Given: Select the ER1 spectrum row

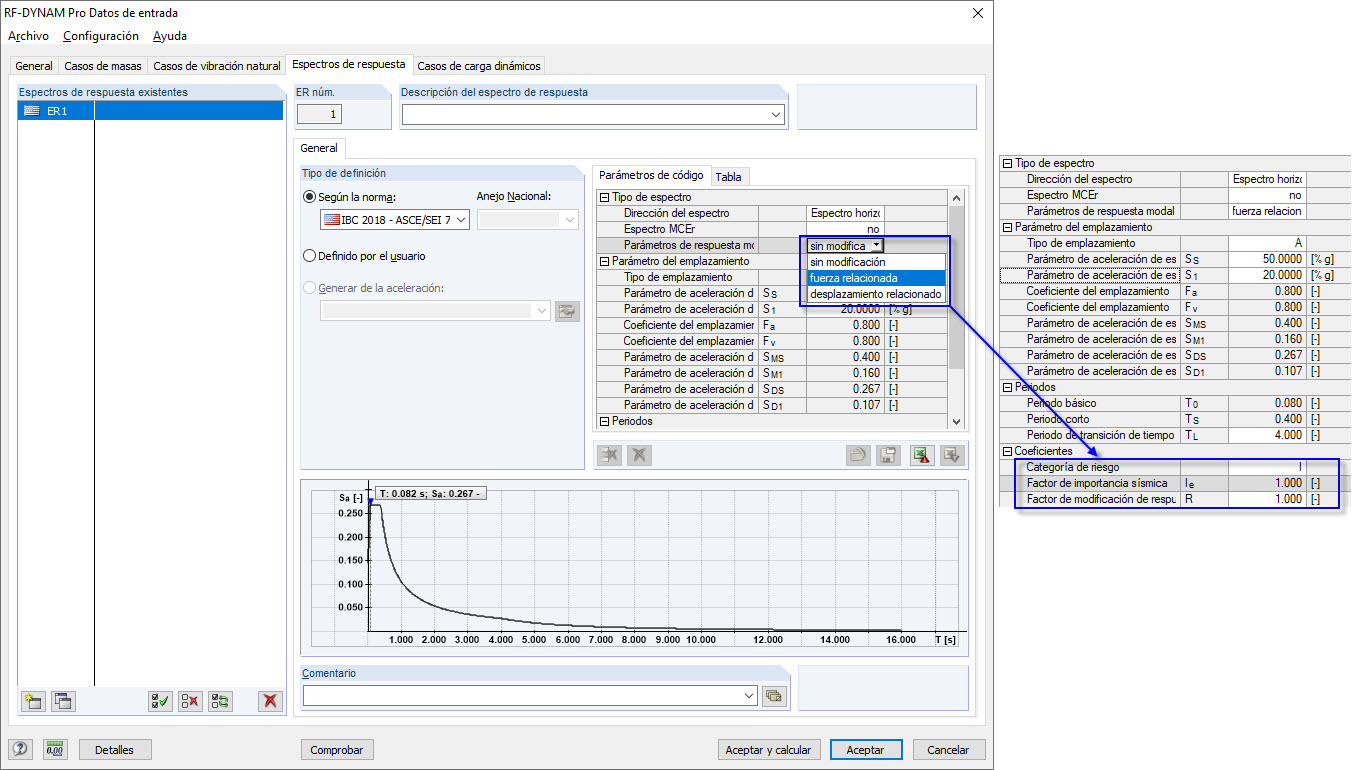Looking at the screenshot, I should [150, 111].
